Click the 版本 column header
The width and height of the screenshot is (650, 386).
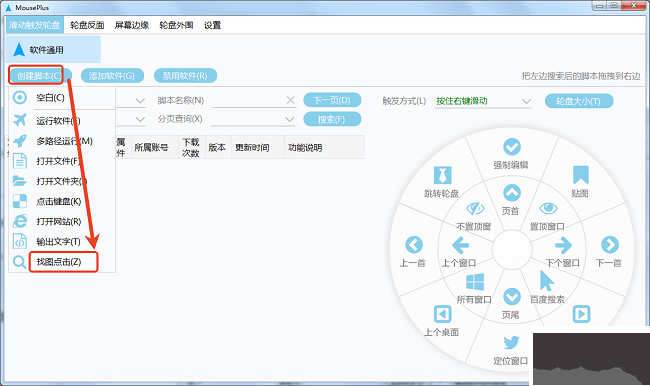point(218,147)
